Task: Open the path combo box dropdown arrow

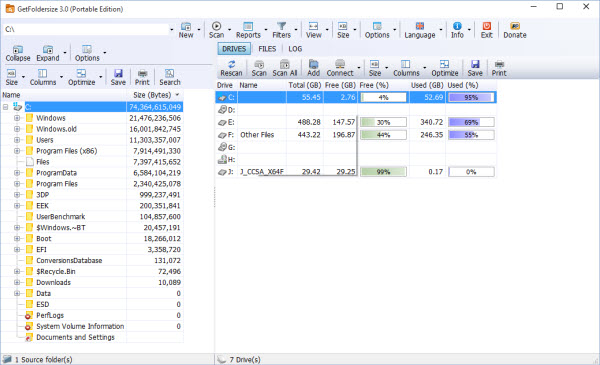Action: [x=171, y=29]
